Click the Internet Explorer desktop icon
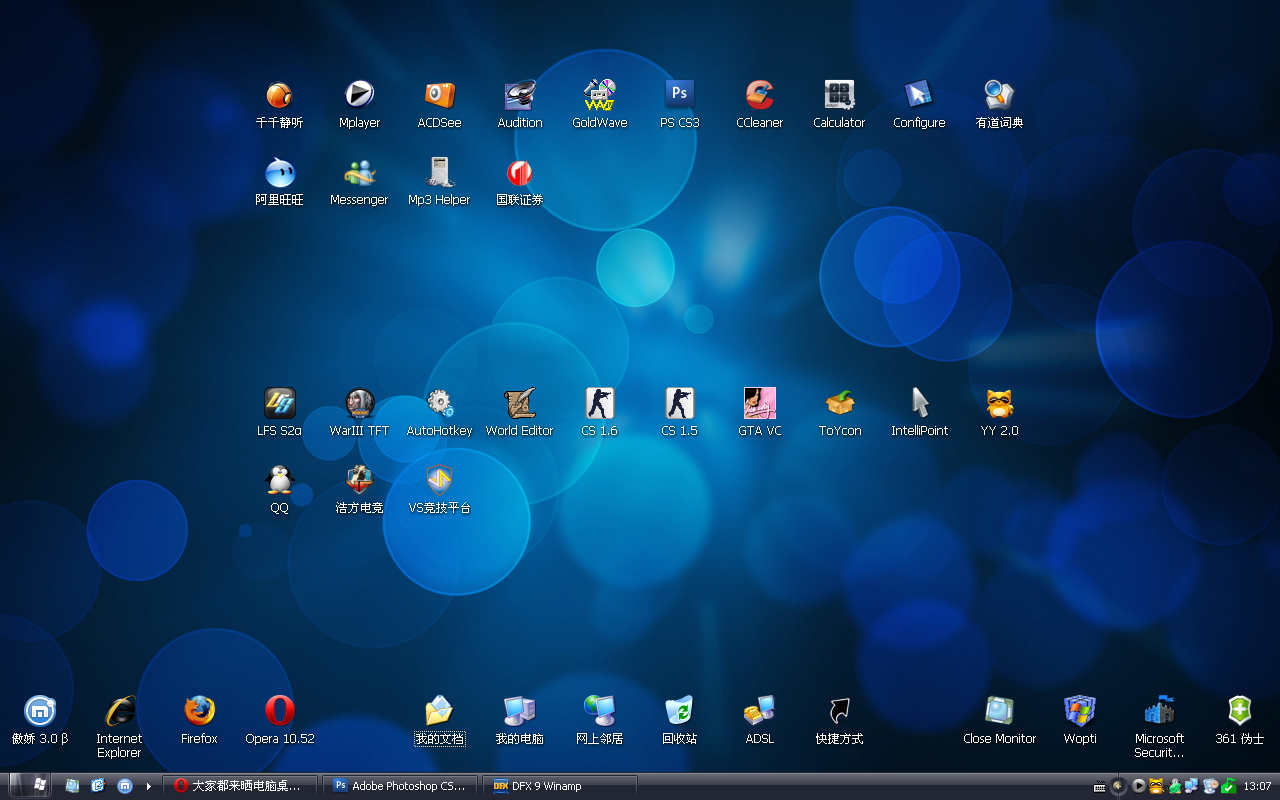 coord(119,727)
